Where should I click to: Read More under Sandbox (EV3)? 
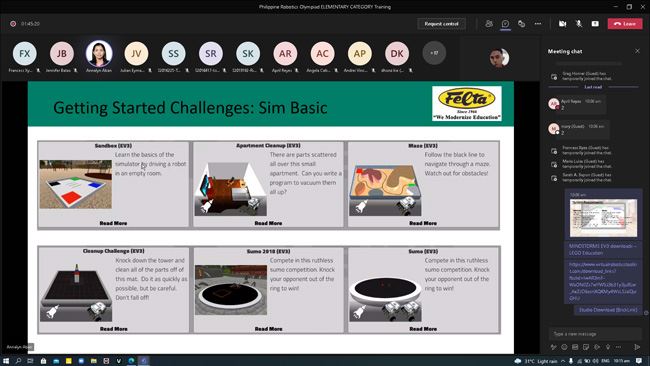point(113,223)
